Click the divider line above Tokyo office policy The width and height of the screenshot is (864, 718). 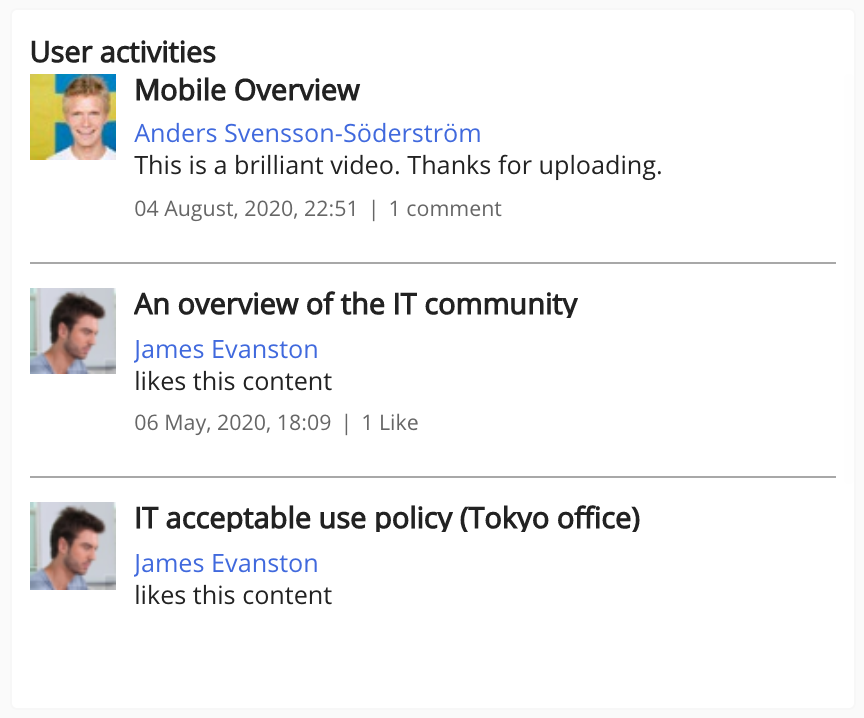coord(432,477)
